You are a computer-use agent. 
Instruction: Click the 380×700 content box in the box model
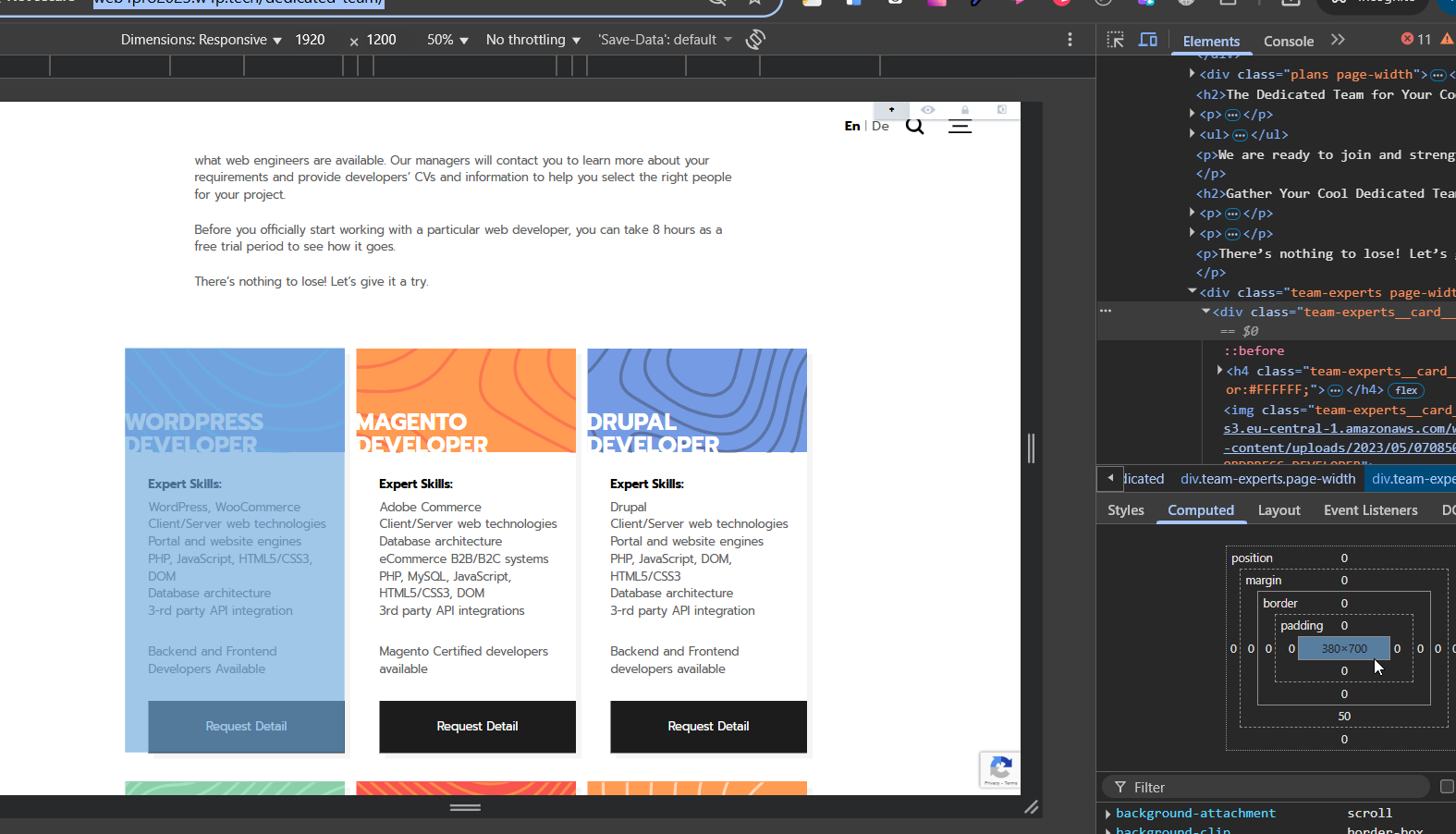pyautogui.click(x=1344, y=649)
